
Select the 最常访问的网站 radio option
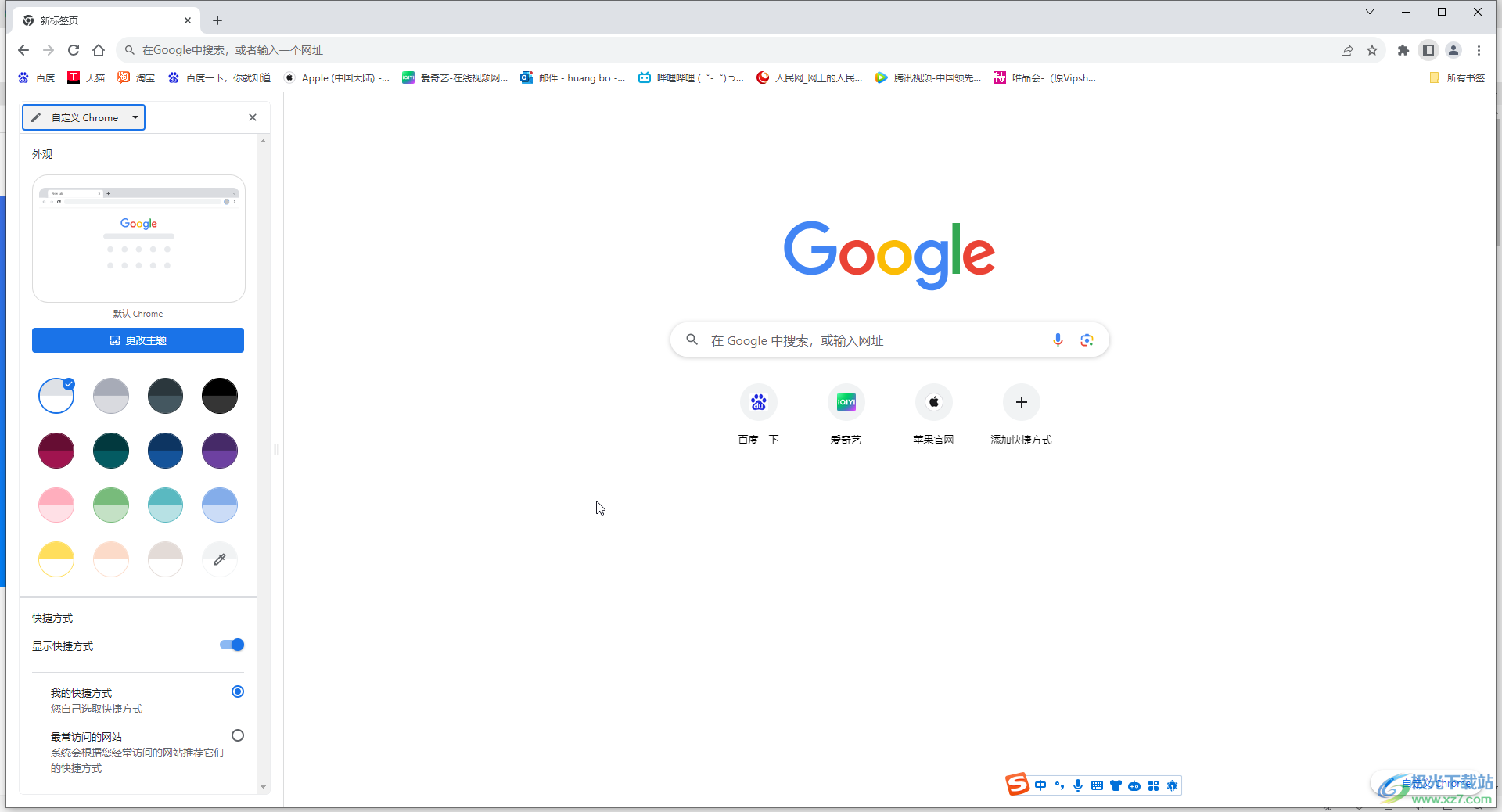[x=238, y=735]
